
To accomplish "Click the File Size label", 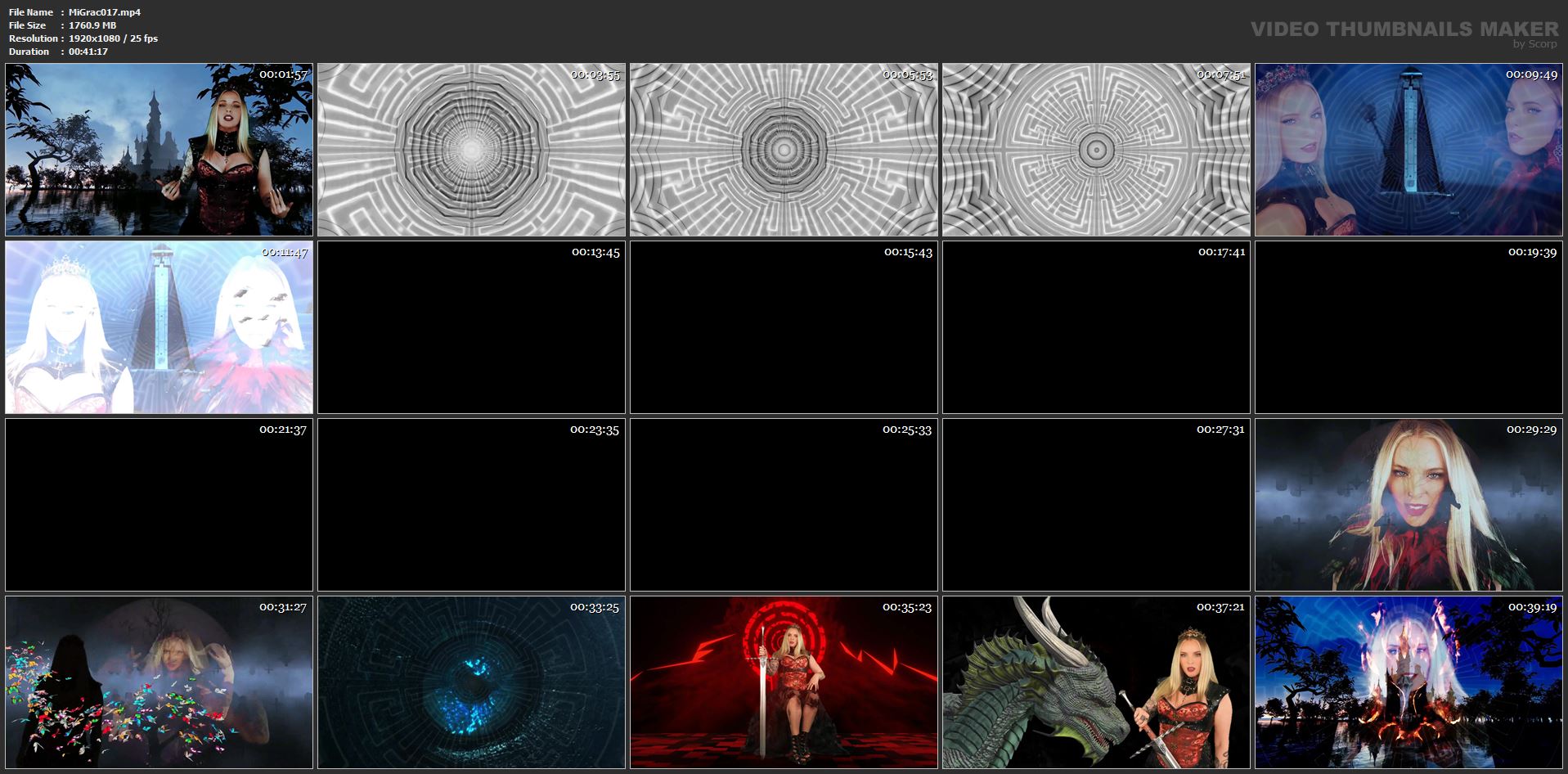I will pos(28,25).
